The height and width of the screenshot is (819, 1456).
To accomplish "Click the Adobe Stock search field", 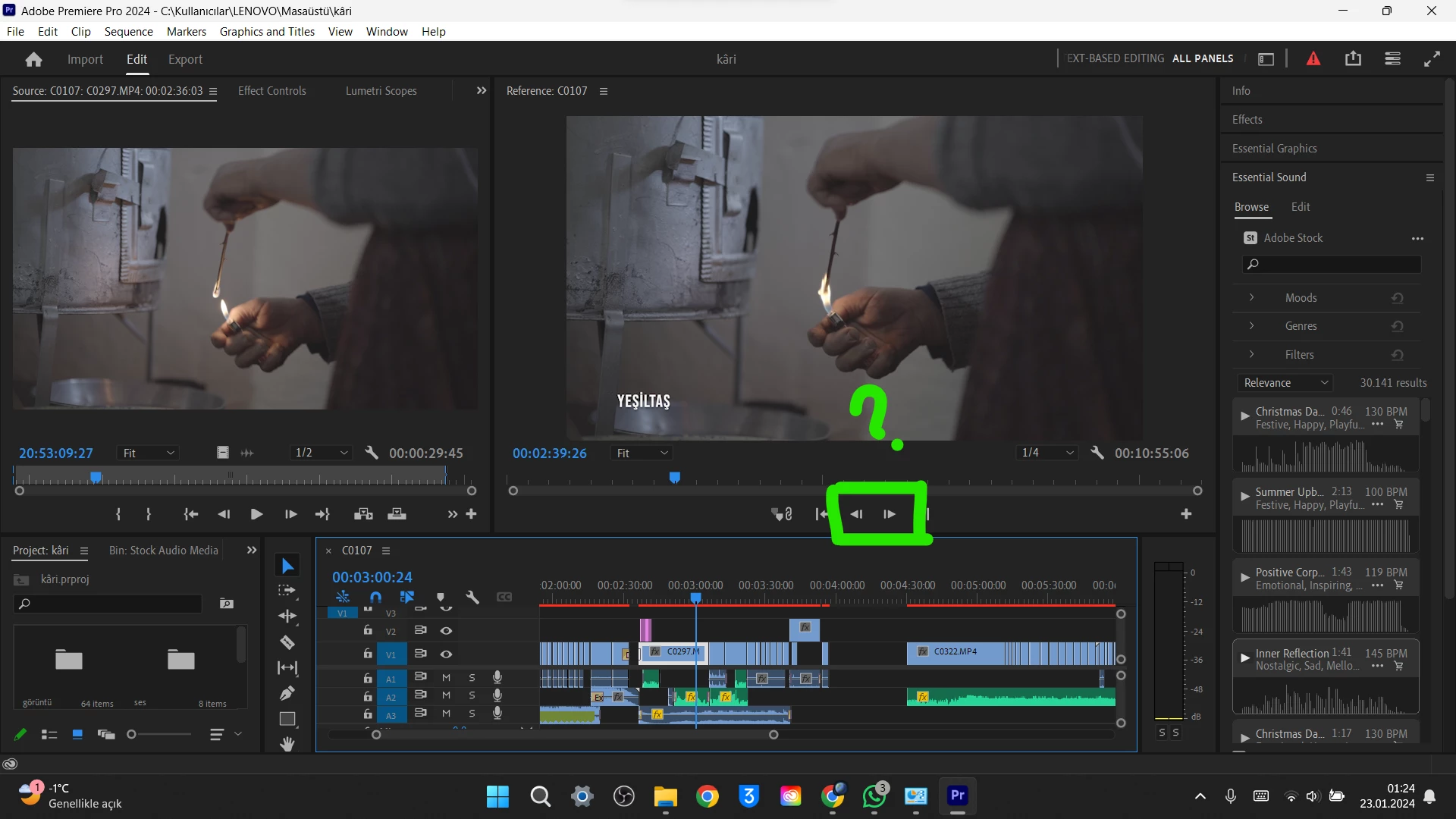I will click(1332, 264).
